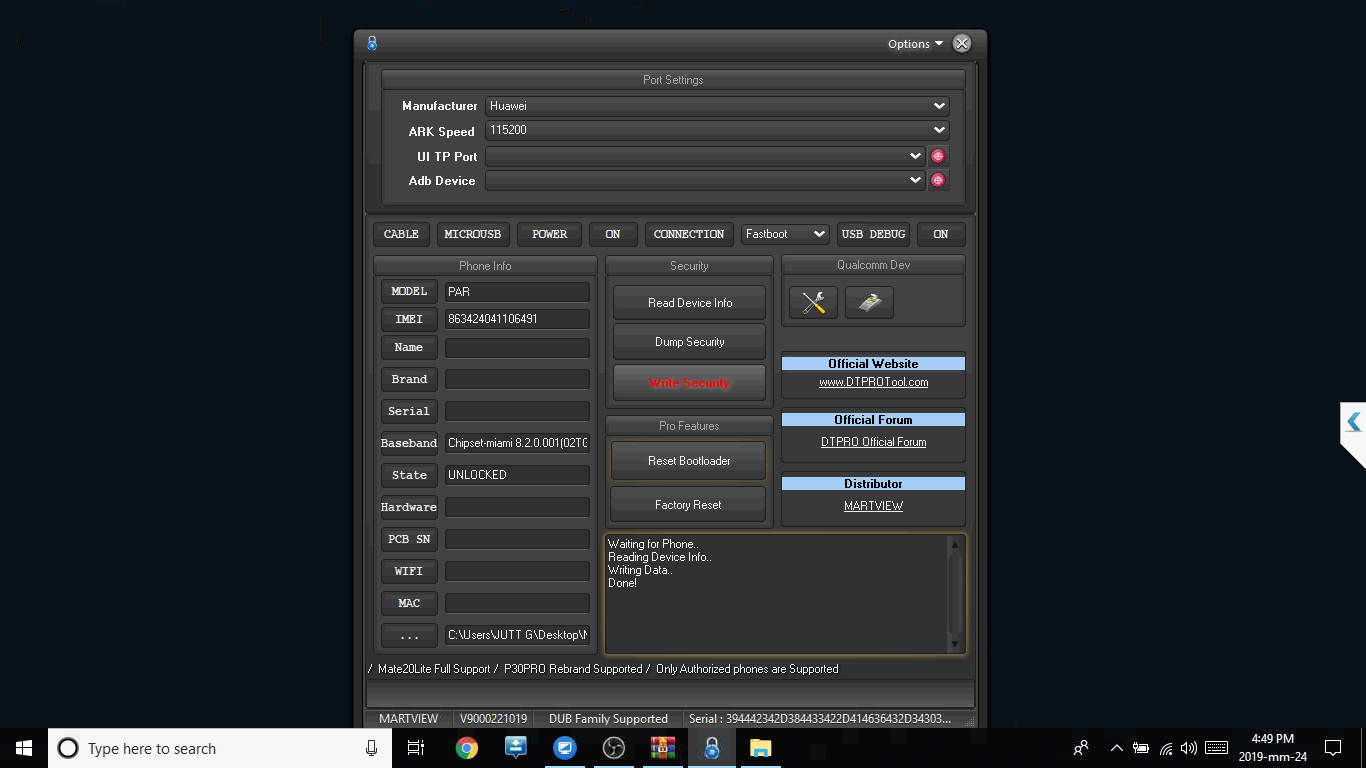Click the blue side-panel arrow at screen edge
The height and width of the screenshot is (768, 1366).
1354,422
